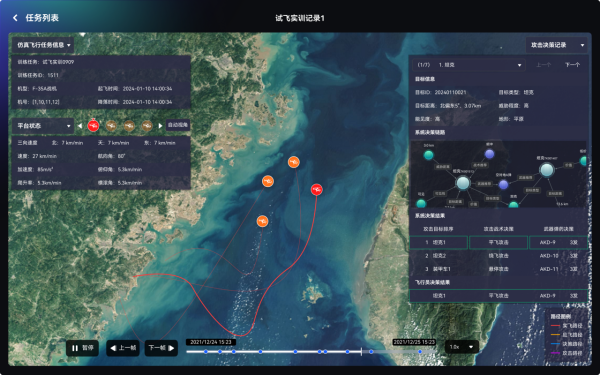600x375 pixels.
Task: Open the (1/7) target selector combo box
Action: pos(469,65)
